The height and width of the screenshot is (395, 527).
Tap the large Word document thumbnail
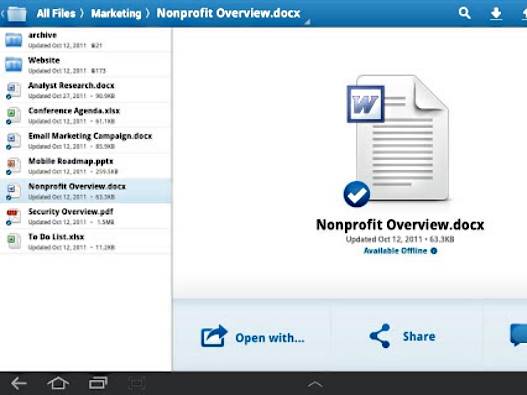coord(398,137)
